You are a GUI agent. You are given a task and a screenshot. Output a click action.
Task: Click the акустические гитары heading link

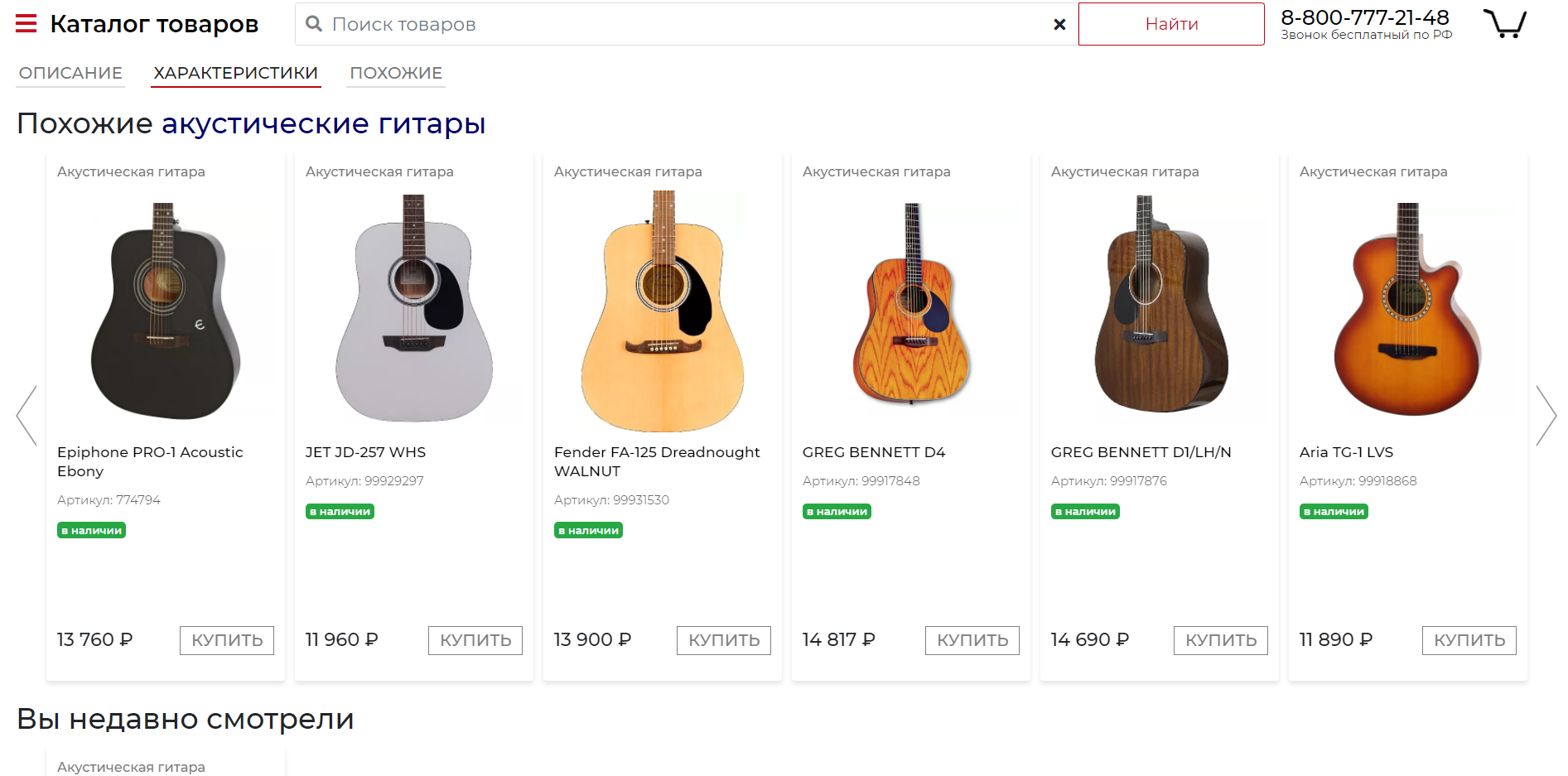point(323,123)
